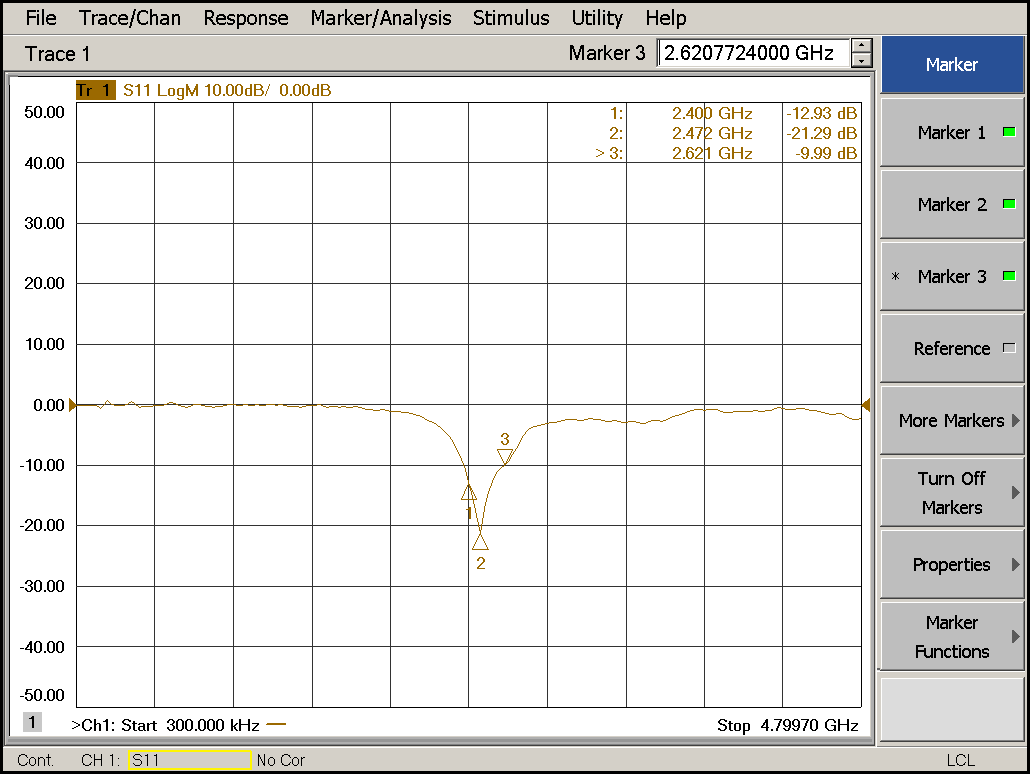The width and height of the screenshot is (1030, 774).
Task: Click the No Cor status text
Action: click(281, 760)
